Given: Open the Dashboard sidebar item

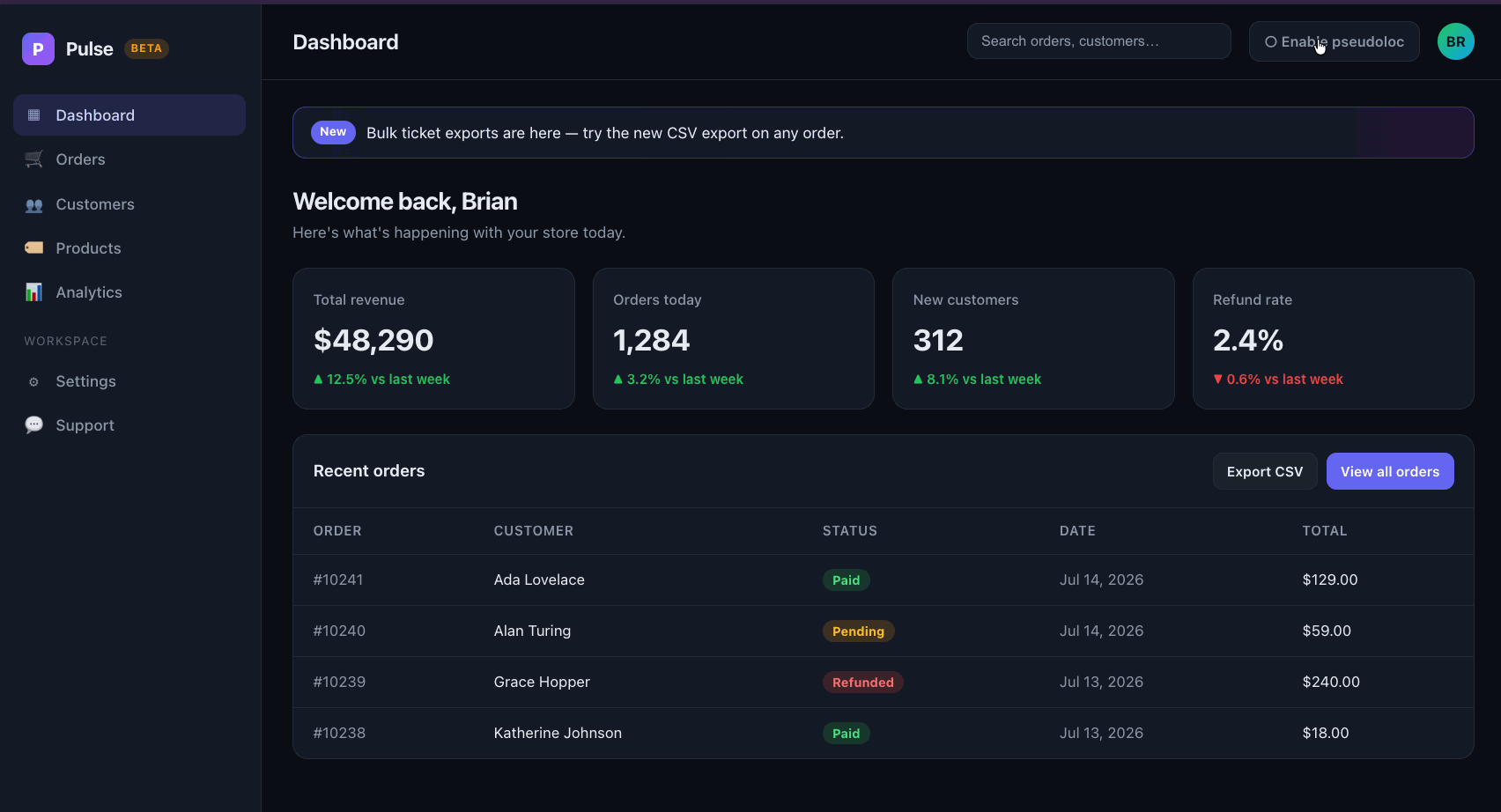Looking at the screenshot, I should tap(129, 114).
